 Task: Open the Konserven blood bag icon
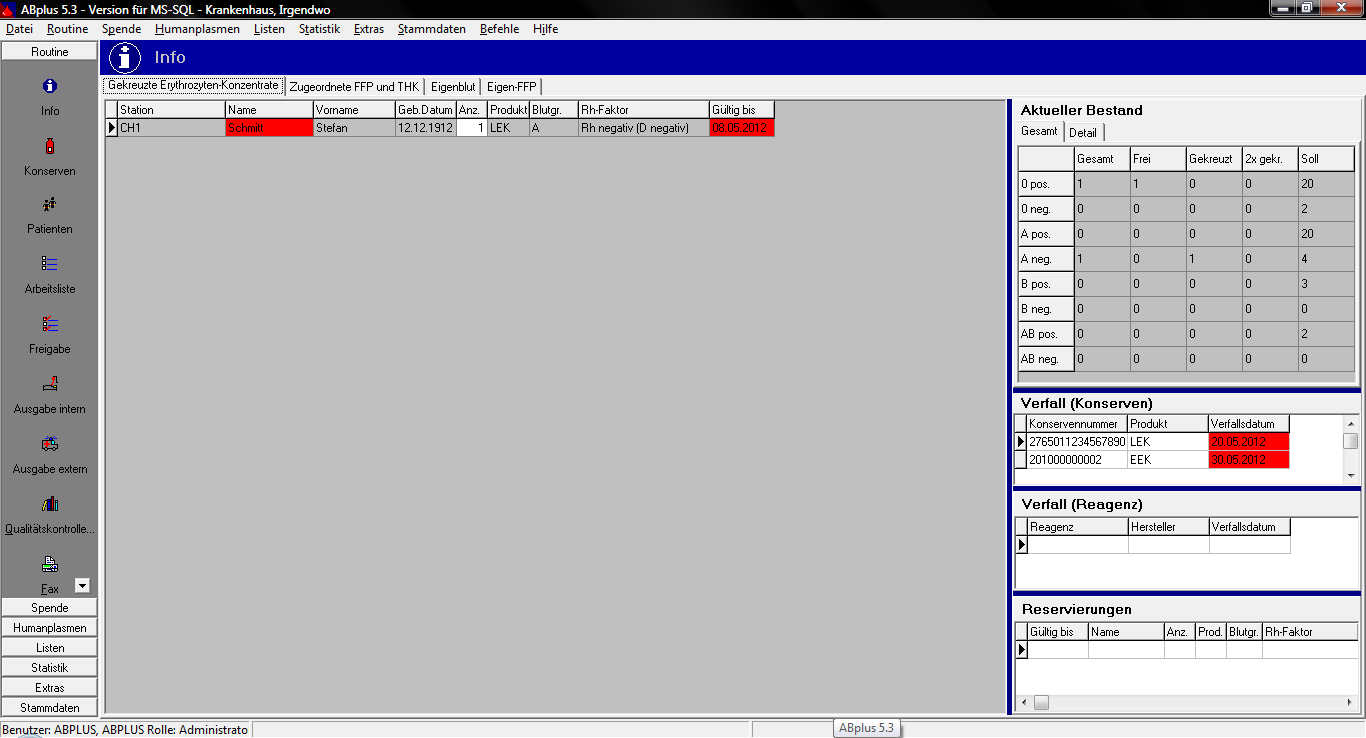coord(50,147)
